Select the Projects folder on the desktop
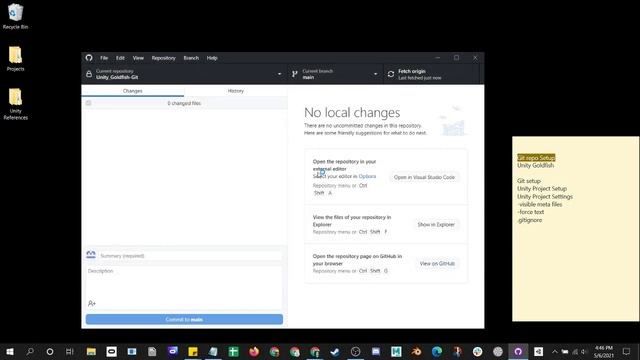Screen dimensions: 640x360 16,58
